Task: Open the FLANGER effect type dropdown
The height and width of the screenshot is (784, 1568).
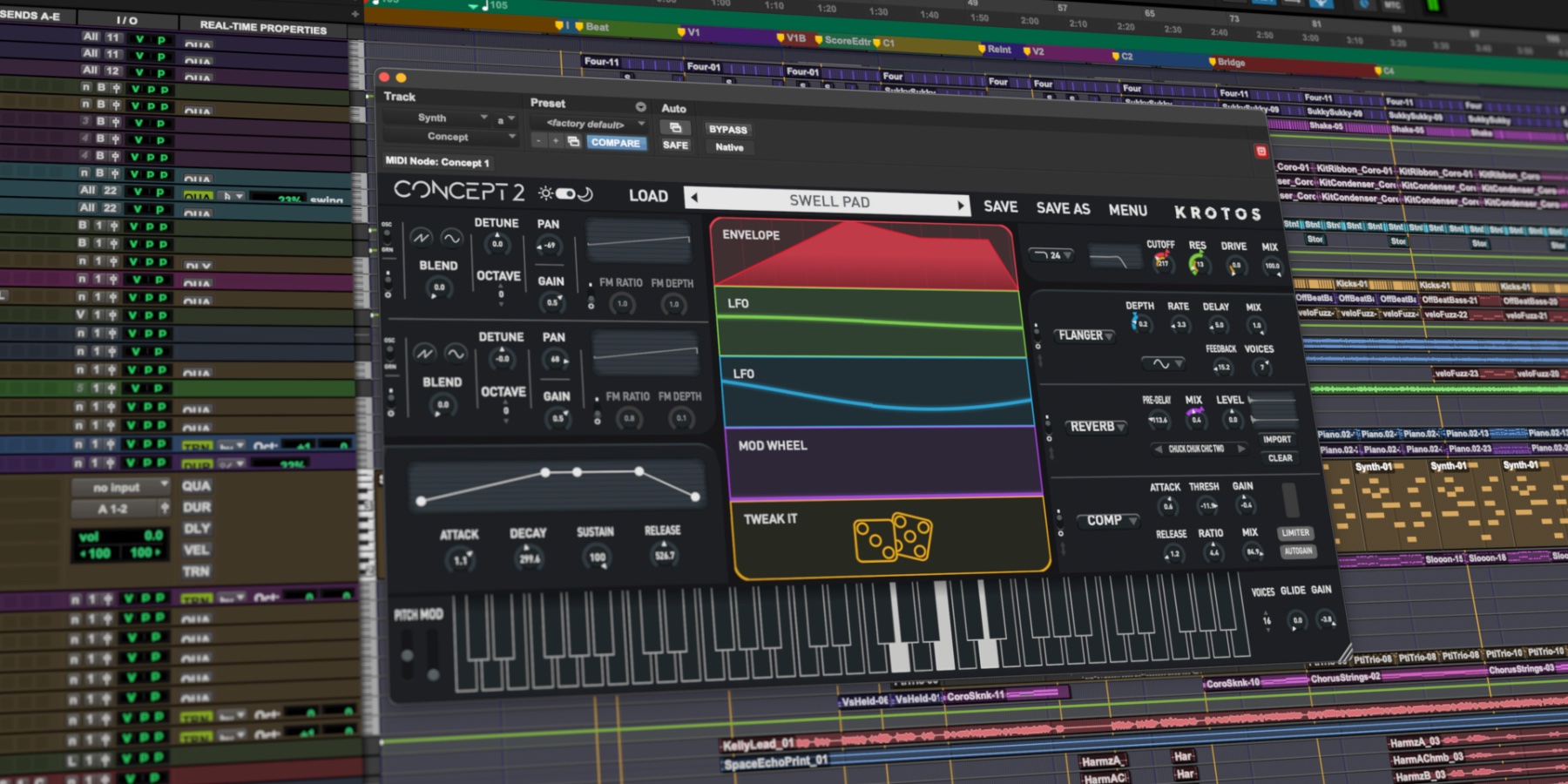Action: point(1085,335)
